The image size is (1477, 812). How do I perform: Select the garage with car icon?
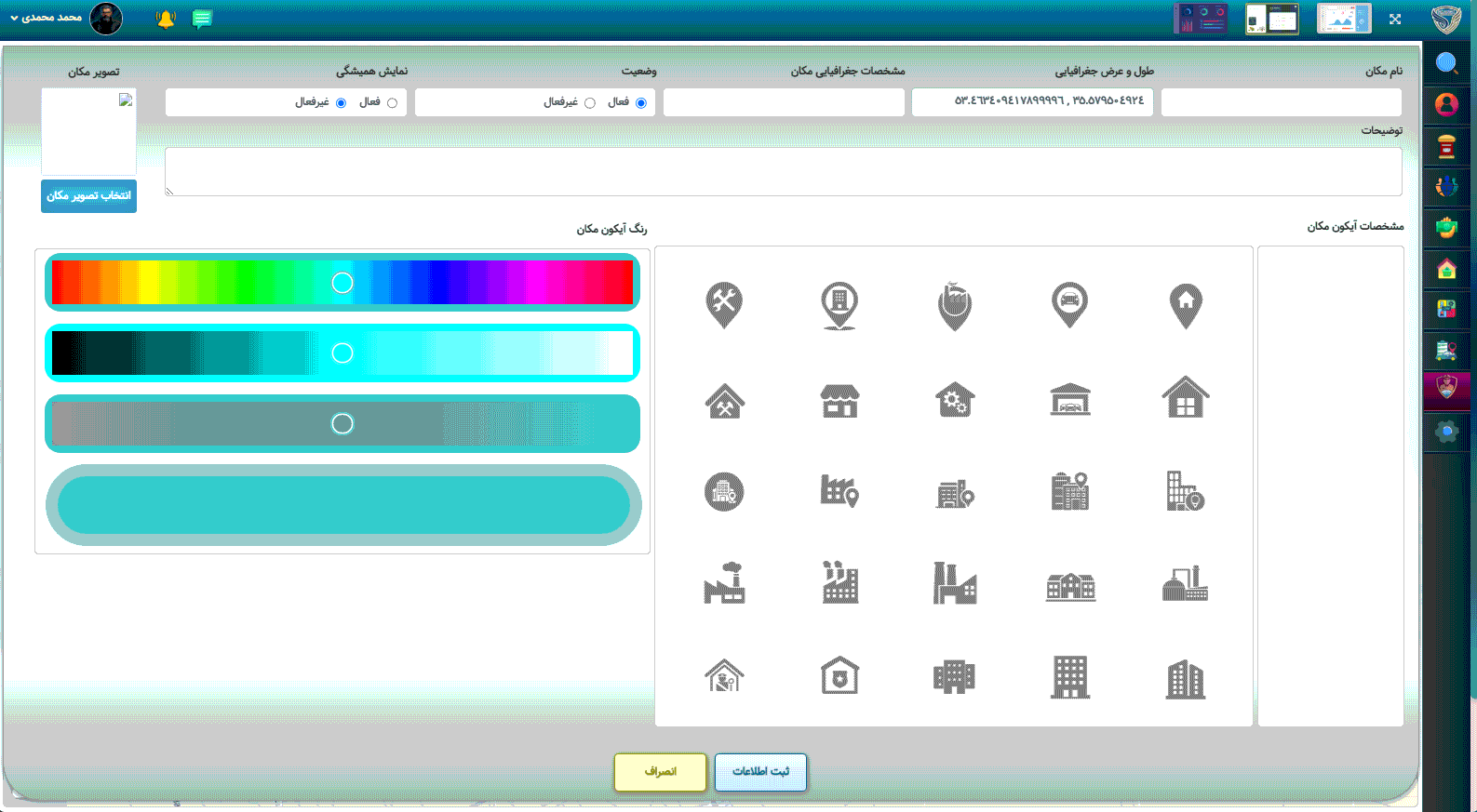pyautogui.click(x=1070, y=400)
